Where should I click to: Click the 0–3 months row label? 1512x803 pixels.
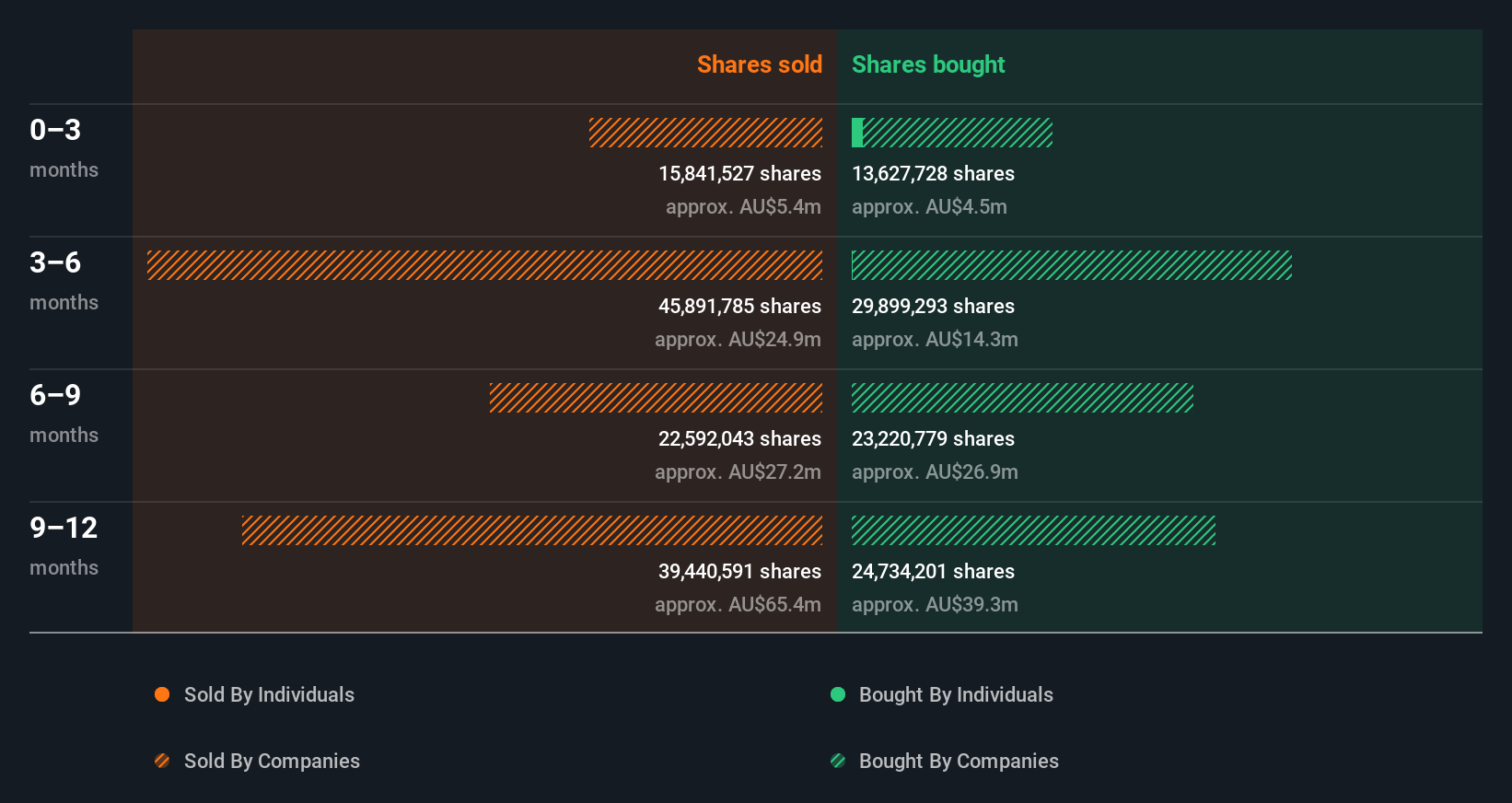(64, 148)
